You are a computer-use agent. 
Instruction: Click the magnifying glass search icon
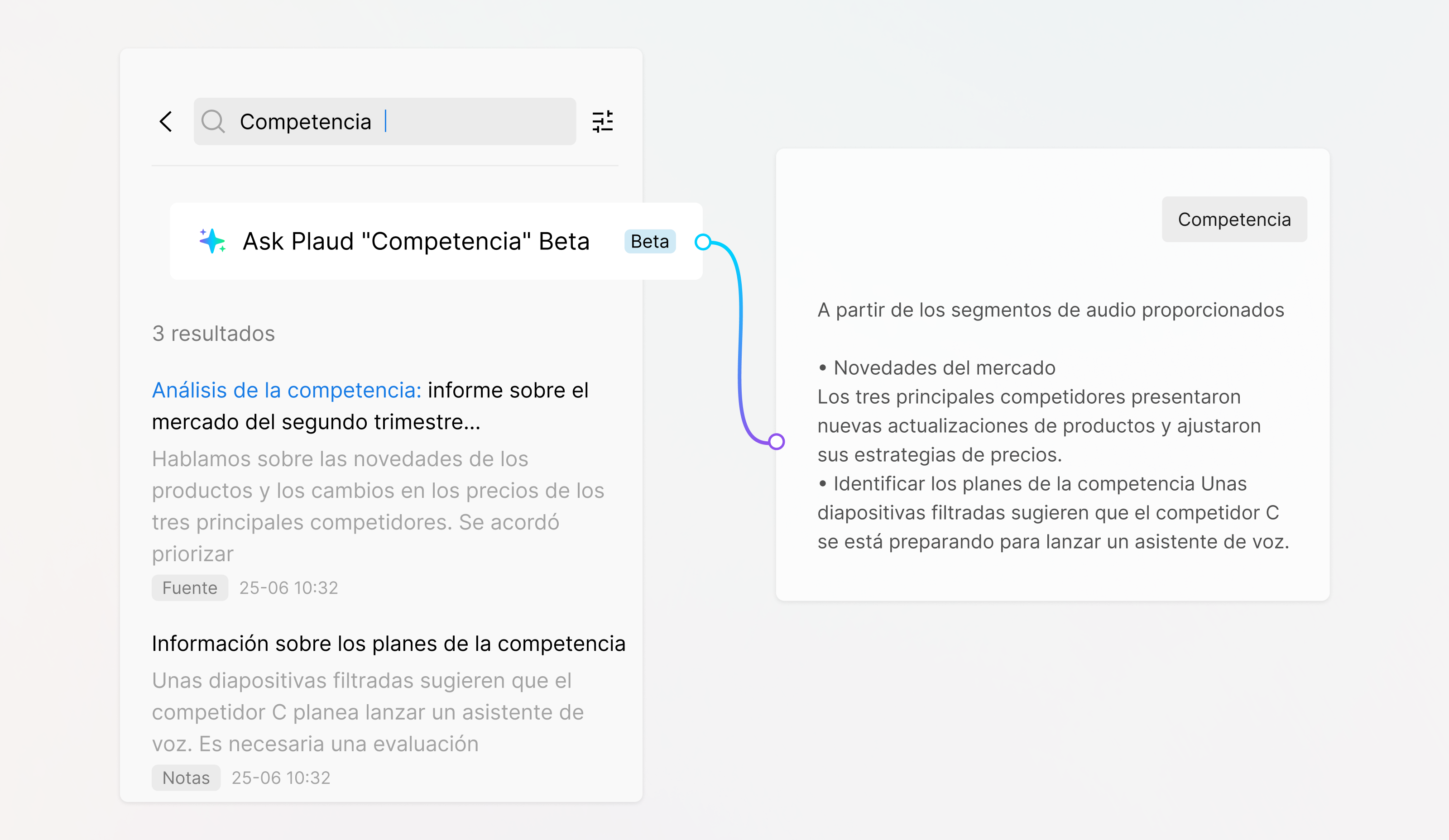tap(213, 121)
